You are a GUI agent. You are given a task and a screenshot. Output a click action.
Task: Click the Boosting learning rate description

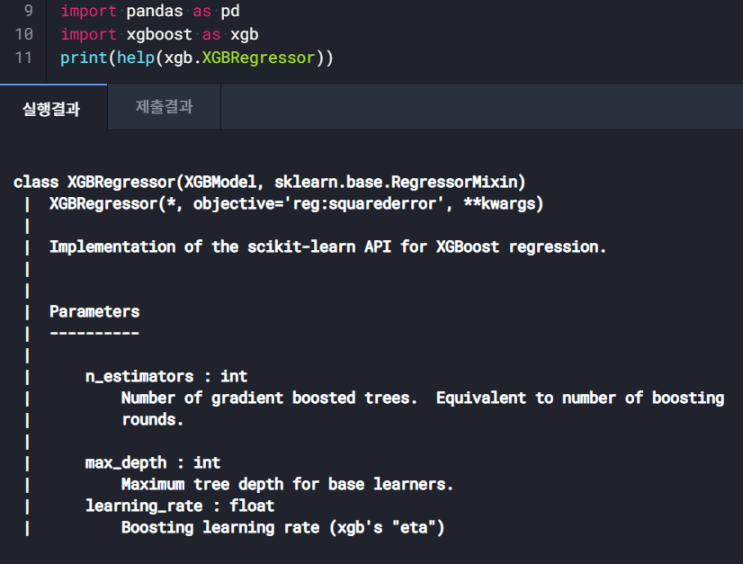[x=283, y=528]
